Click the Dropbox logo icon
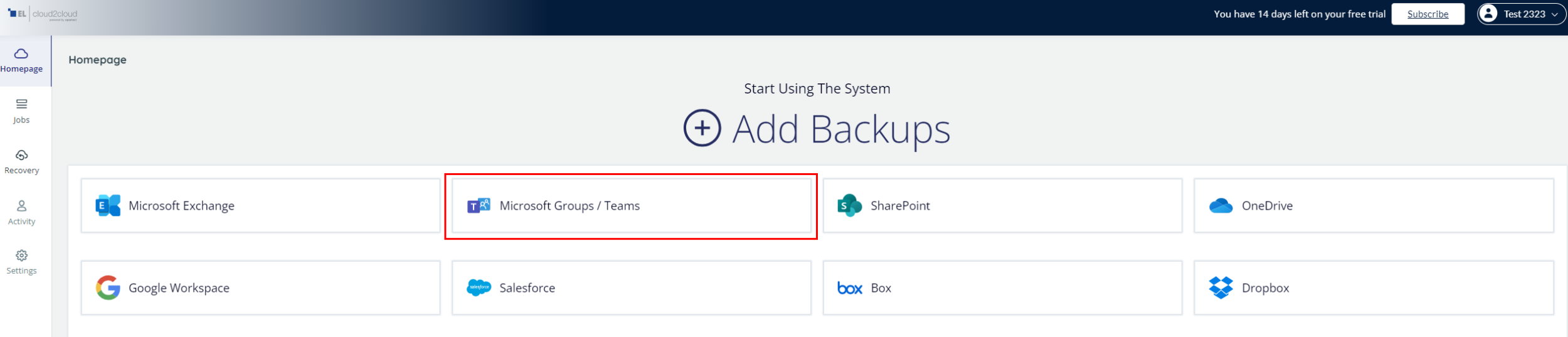 pyautogui.click(x=1221, y=288)
